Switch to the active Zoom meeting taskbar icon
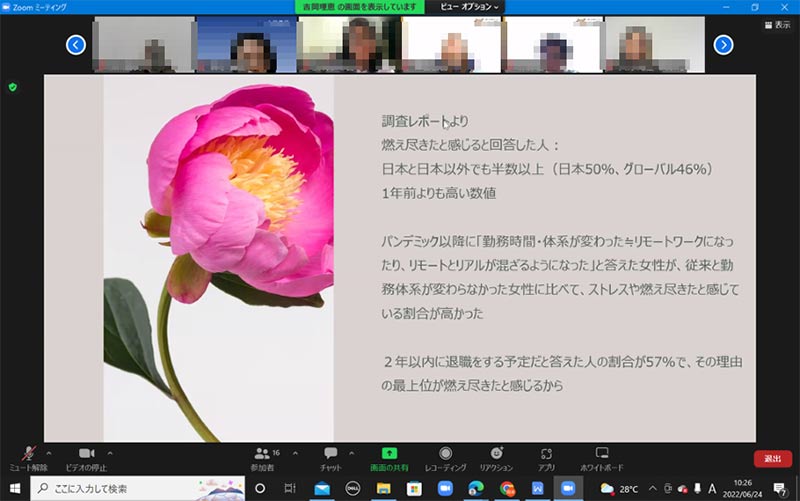Image resolution: width=800 pixels, height=501 pixels. tap(568, 489)
